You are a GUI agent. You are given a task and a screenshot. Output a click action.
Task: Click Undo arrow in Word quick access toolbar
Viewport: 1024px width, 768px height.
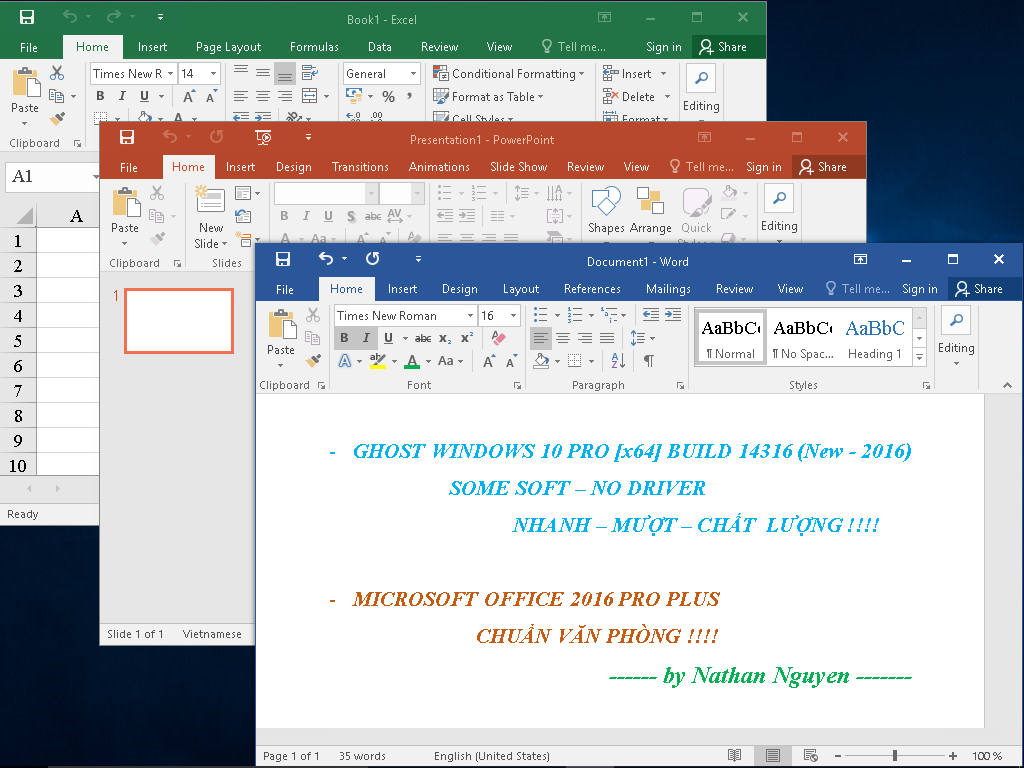coord(326,259)
